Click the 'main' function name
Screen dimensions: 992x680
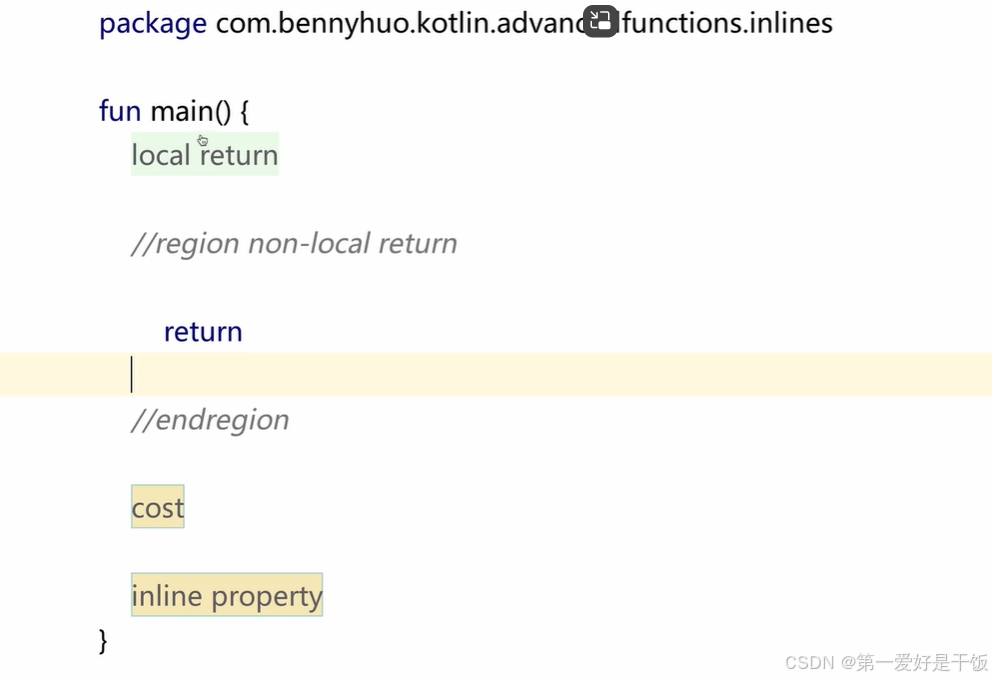(182, 111)
